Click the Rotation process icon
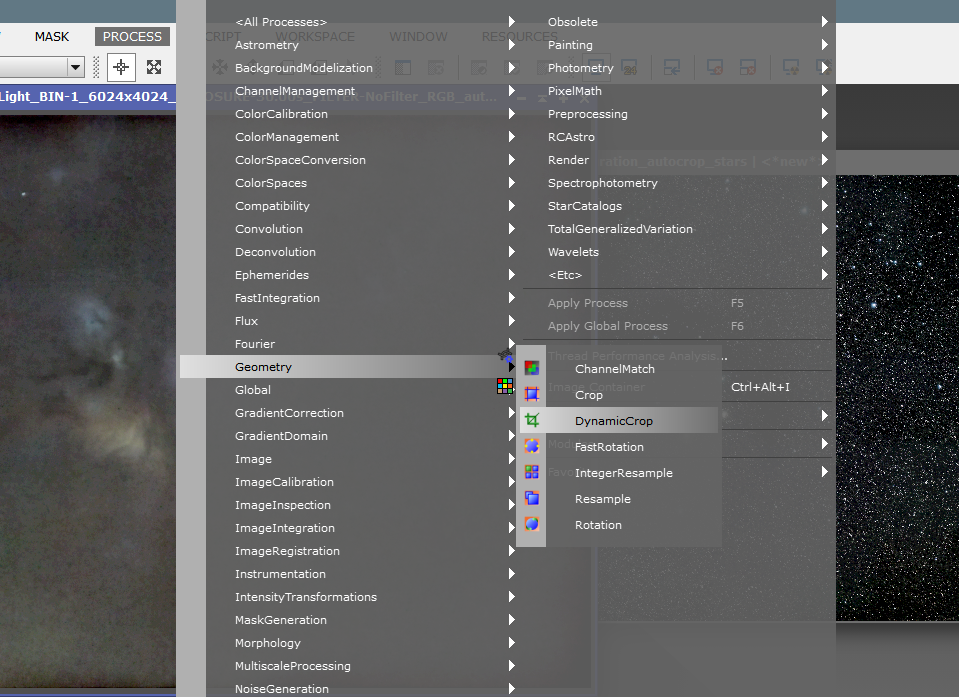The height and width of the screenshot is (697, 959). (x=531, y=525)
